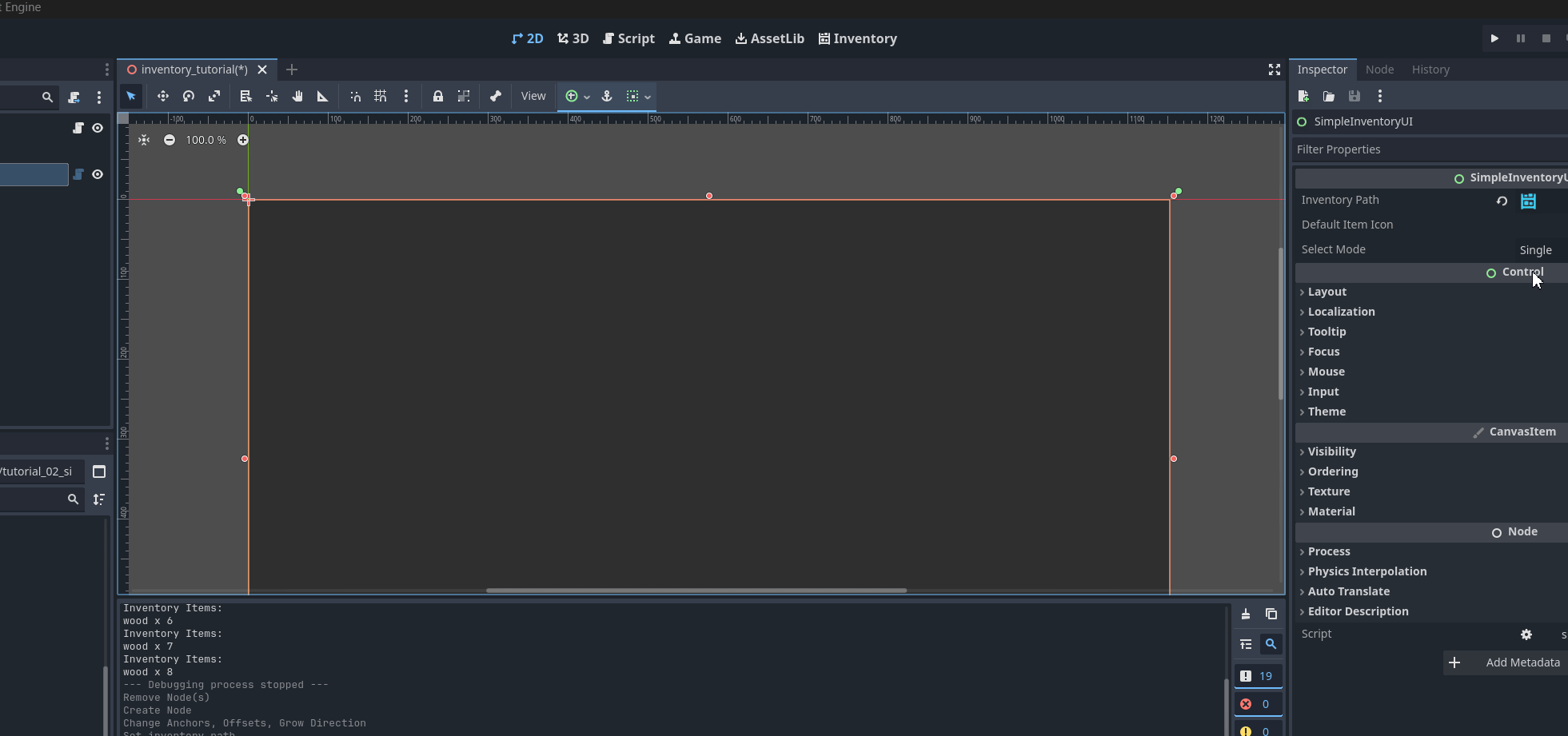Open skeleton options bone icon
The height and width of the screenshot is (736, 1568).
coord(496,96)
